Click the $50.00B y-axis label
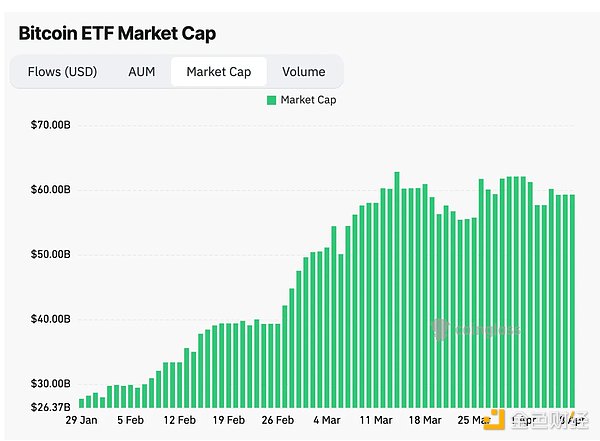 pos(51,254)
